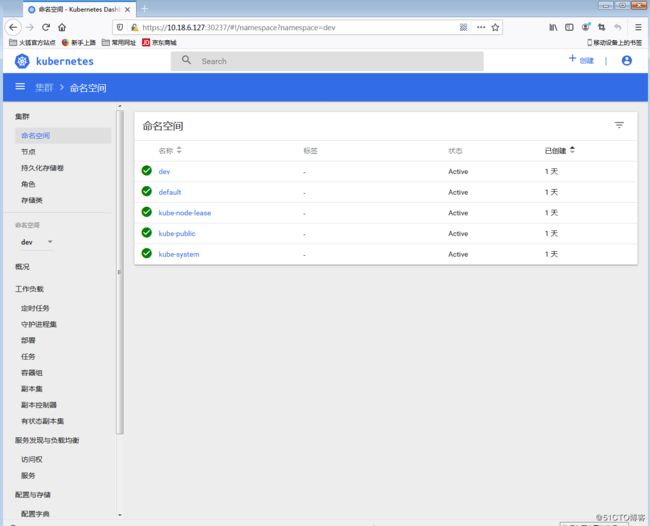
Task: Open the 京东商城 bookmark
Action: pos(159,42)
